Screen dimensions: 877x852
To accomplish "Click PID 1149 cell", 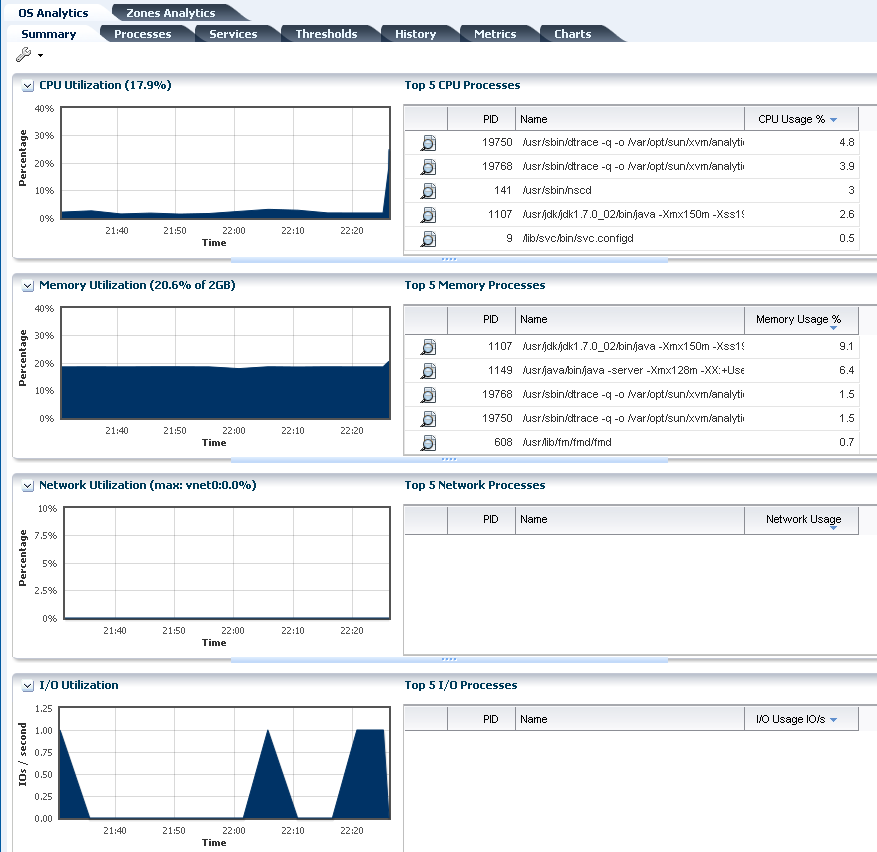I will 500,371.
